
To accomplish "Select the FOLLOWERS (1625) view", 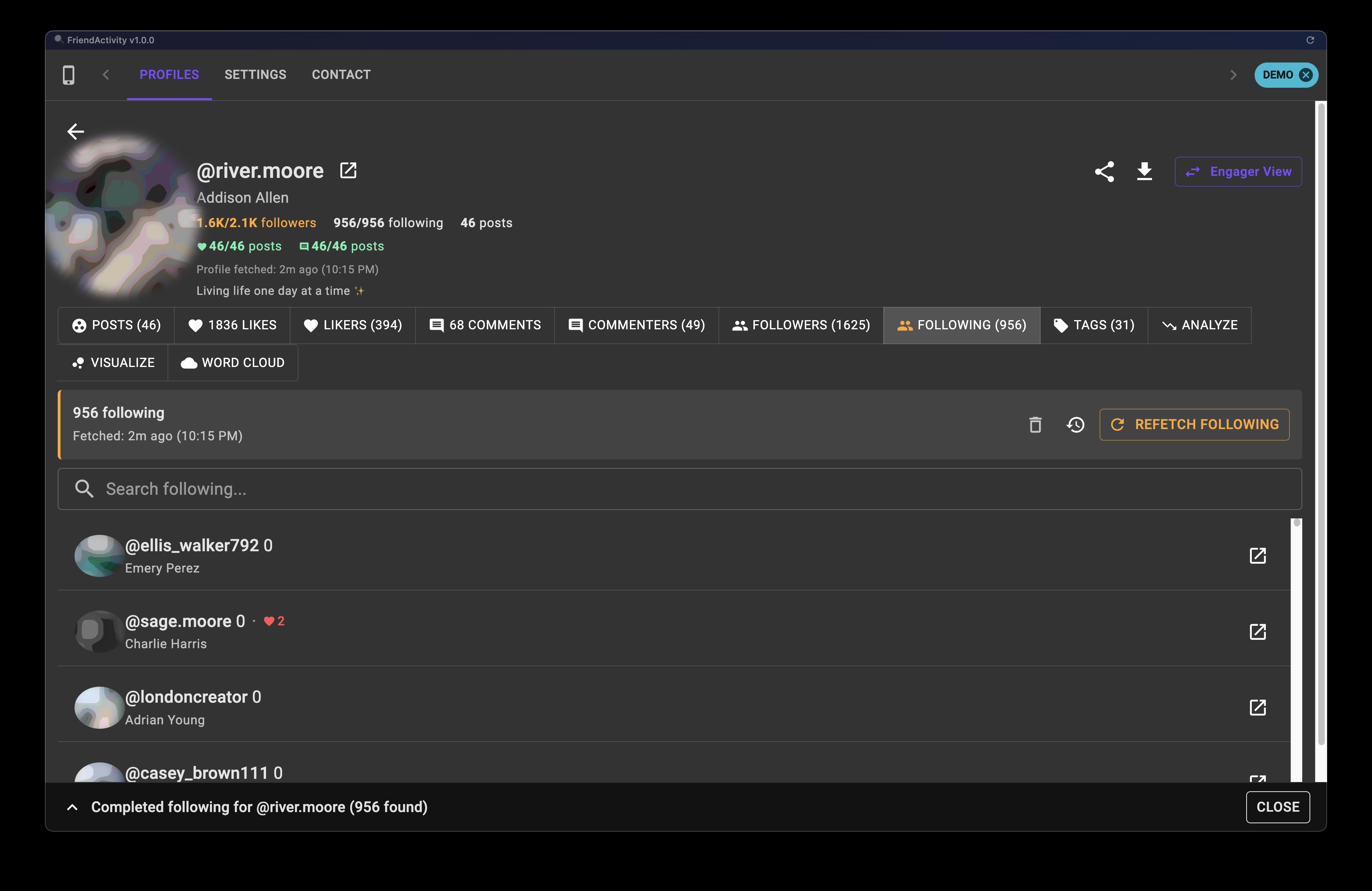I will click(800, 325).
